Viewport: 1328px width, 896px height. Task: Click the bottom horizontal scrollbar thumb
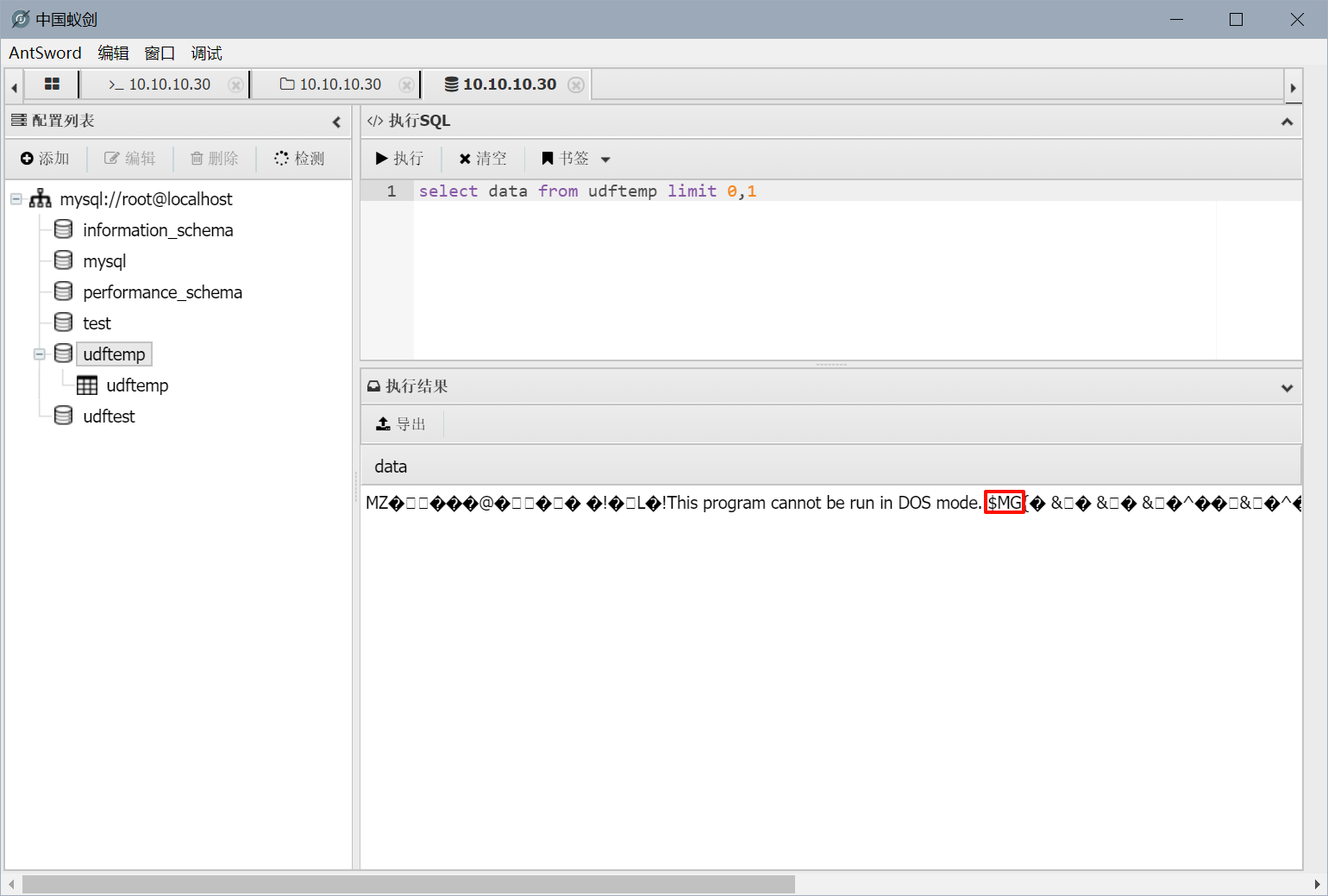(408, 884)
